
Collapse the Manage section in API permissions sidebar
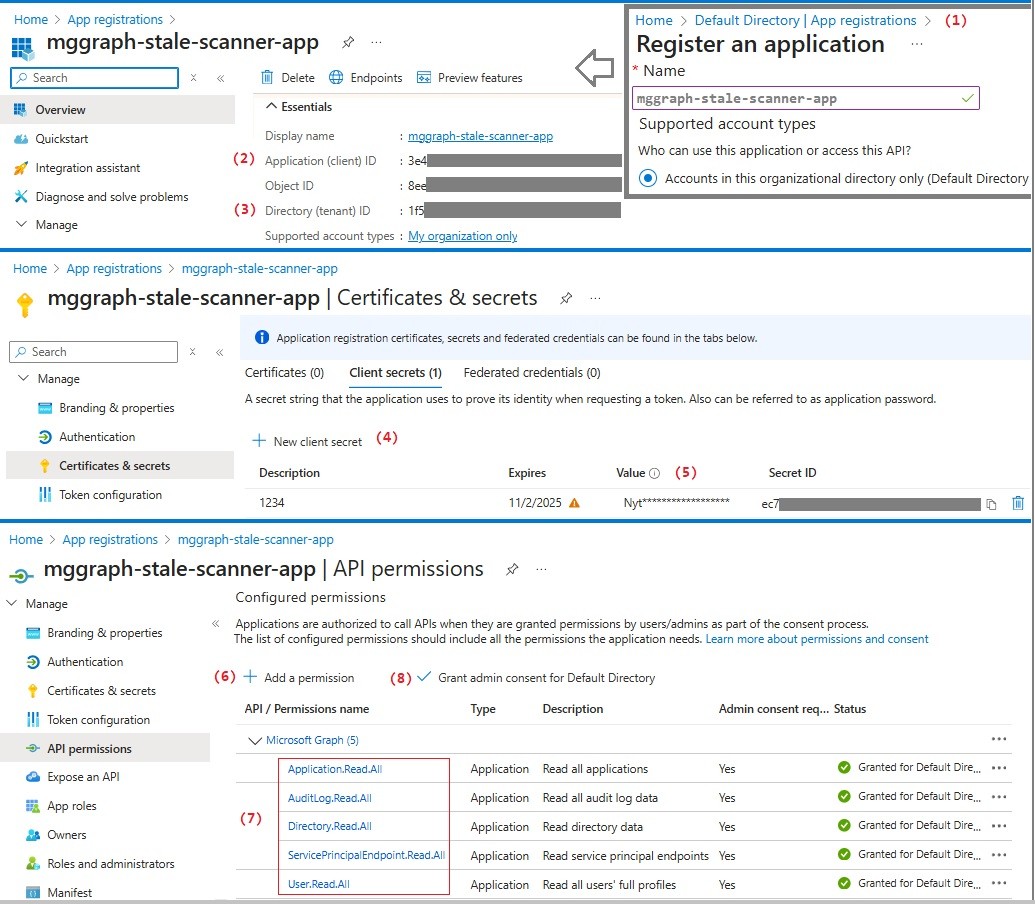pyautogui.click(x=12, y=604)
